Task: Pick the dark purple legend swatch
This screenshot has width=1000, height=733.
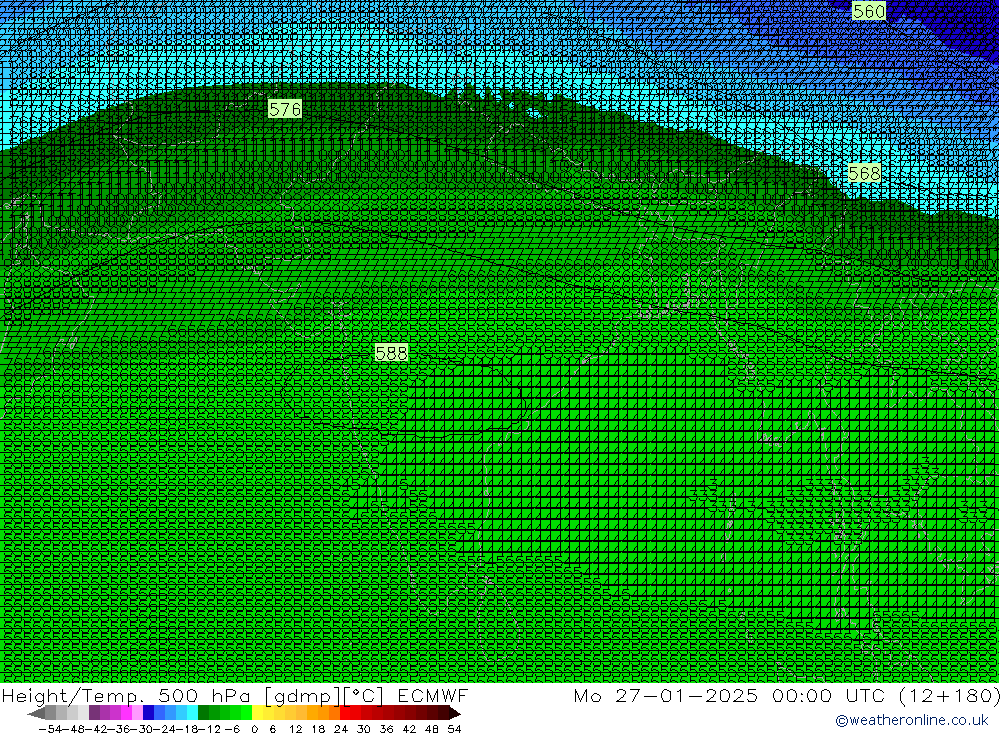Action: coord(94,713)
